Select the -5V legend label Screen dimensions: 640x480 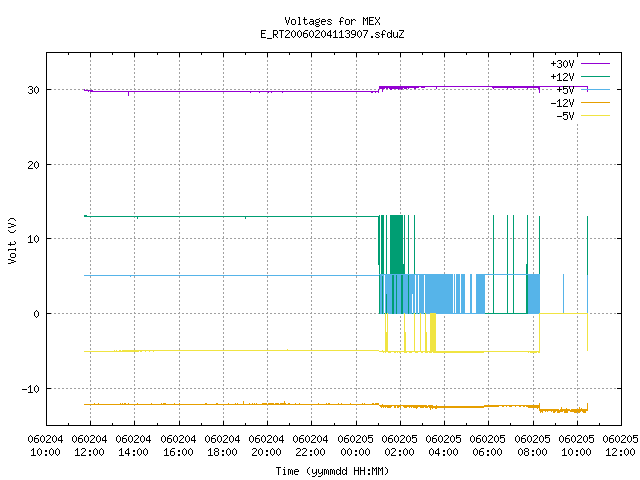pos(565,116)
